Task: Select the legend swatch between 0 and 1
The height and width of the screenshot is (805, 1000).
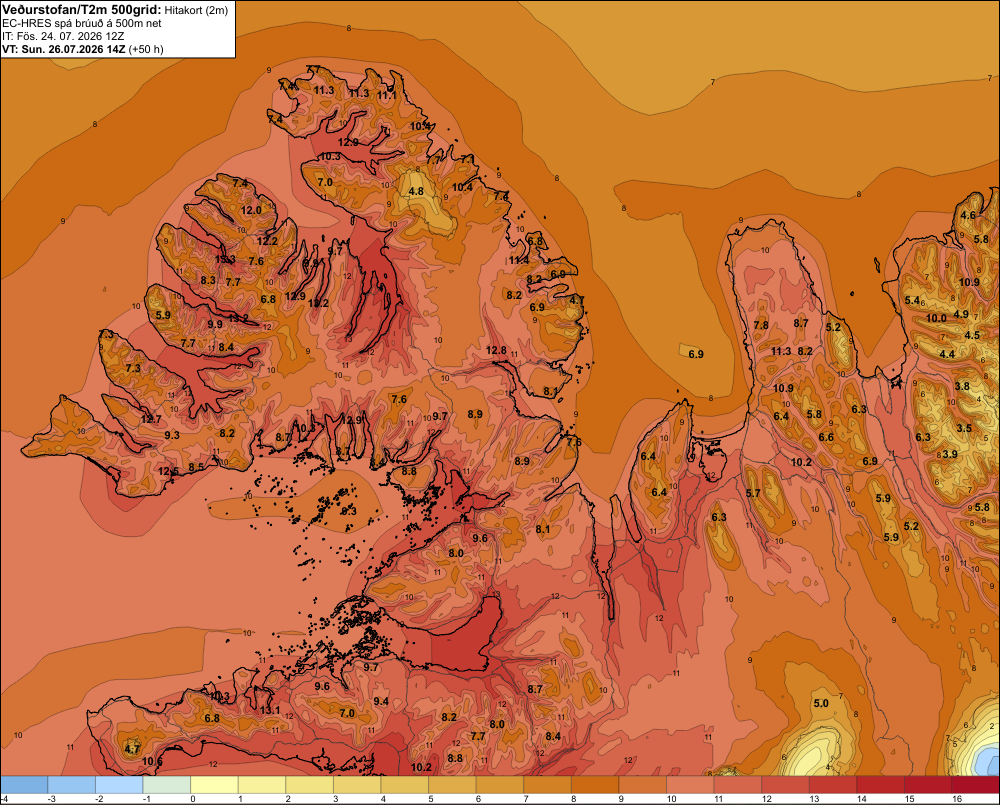Action: coord(214,784)
